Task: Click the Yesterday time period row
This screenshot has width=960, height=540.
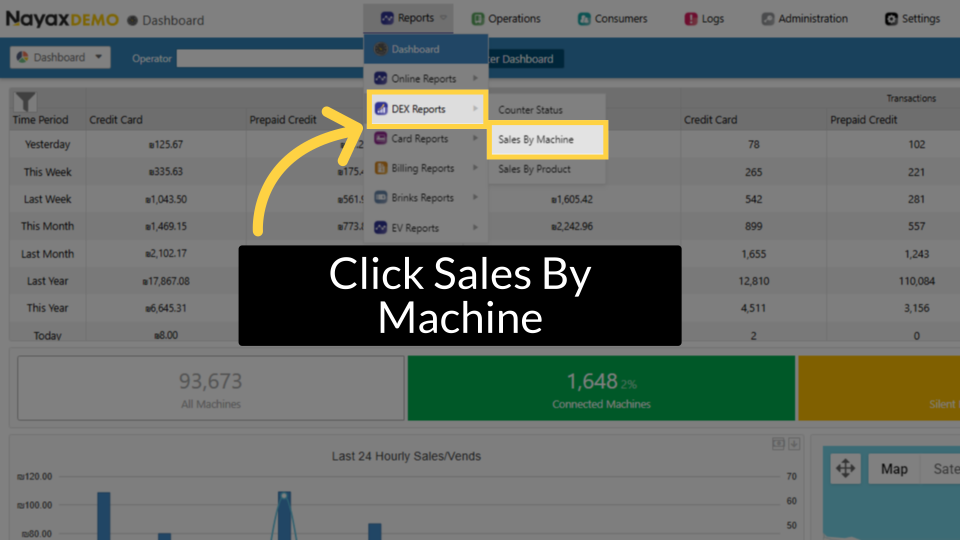Action: [x=47, y=144]
